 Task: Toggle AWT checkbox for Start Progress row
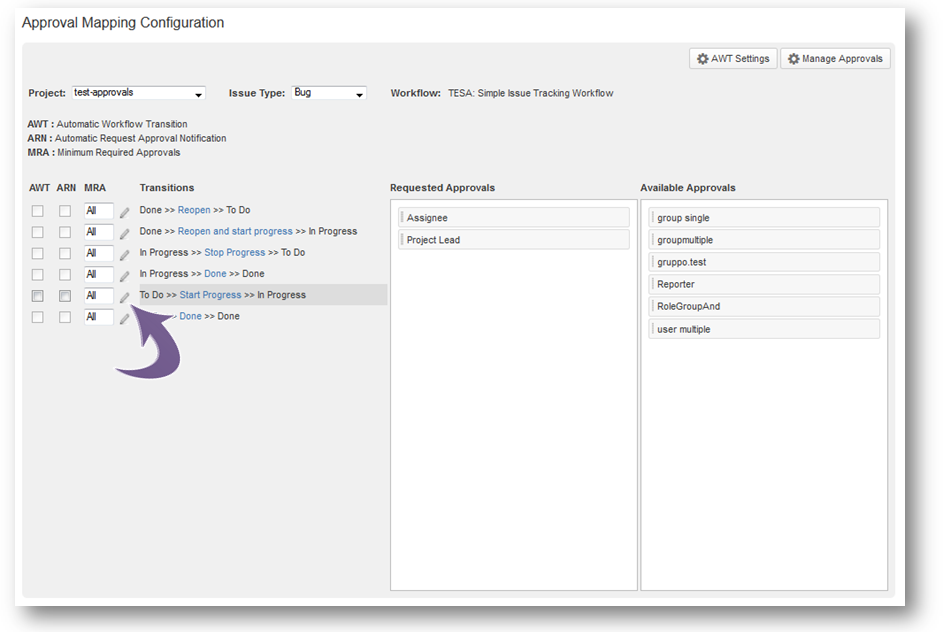pos(38,296)
